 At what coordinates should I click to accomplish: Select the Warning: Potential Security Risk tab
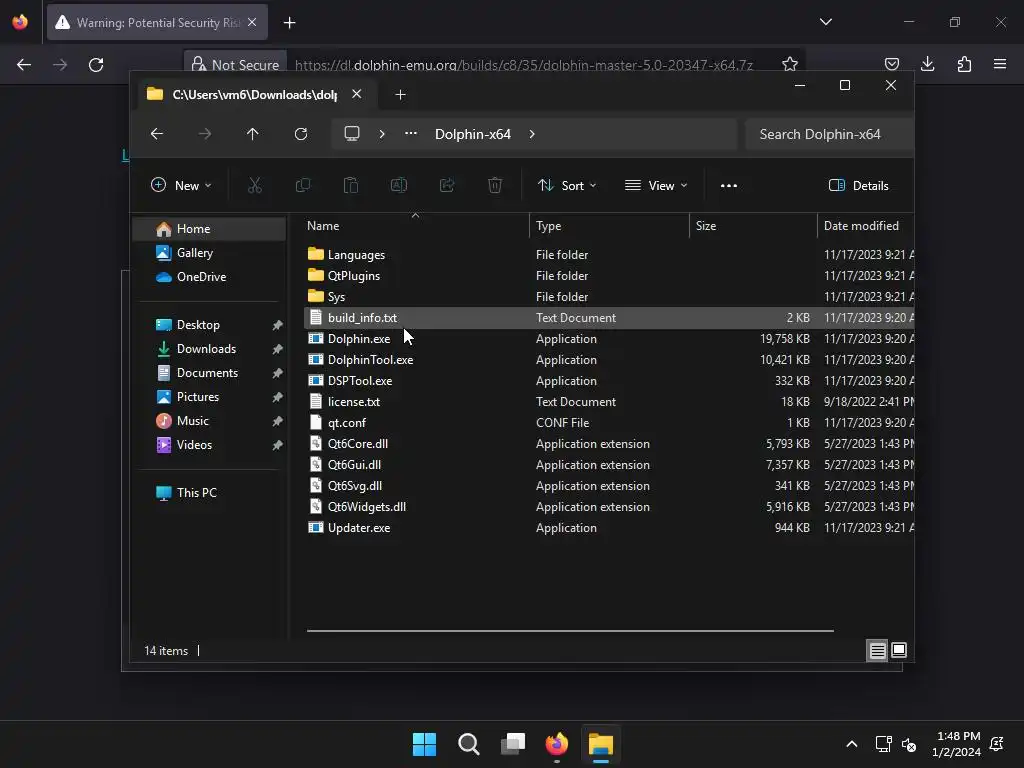click(x=157, y=22)
